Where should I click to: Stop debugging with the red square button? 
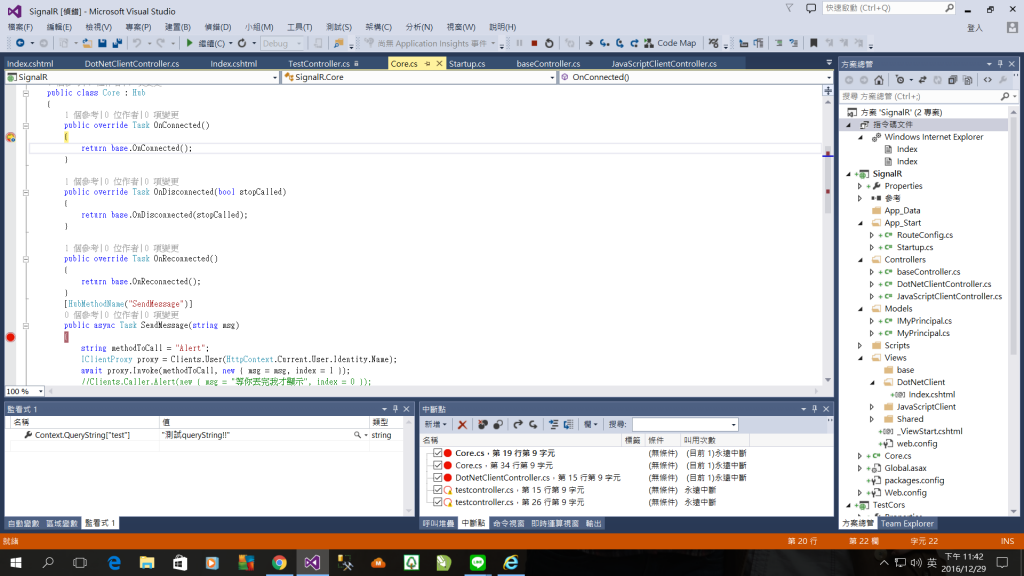tap(534, 43)
